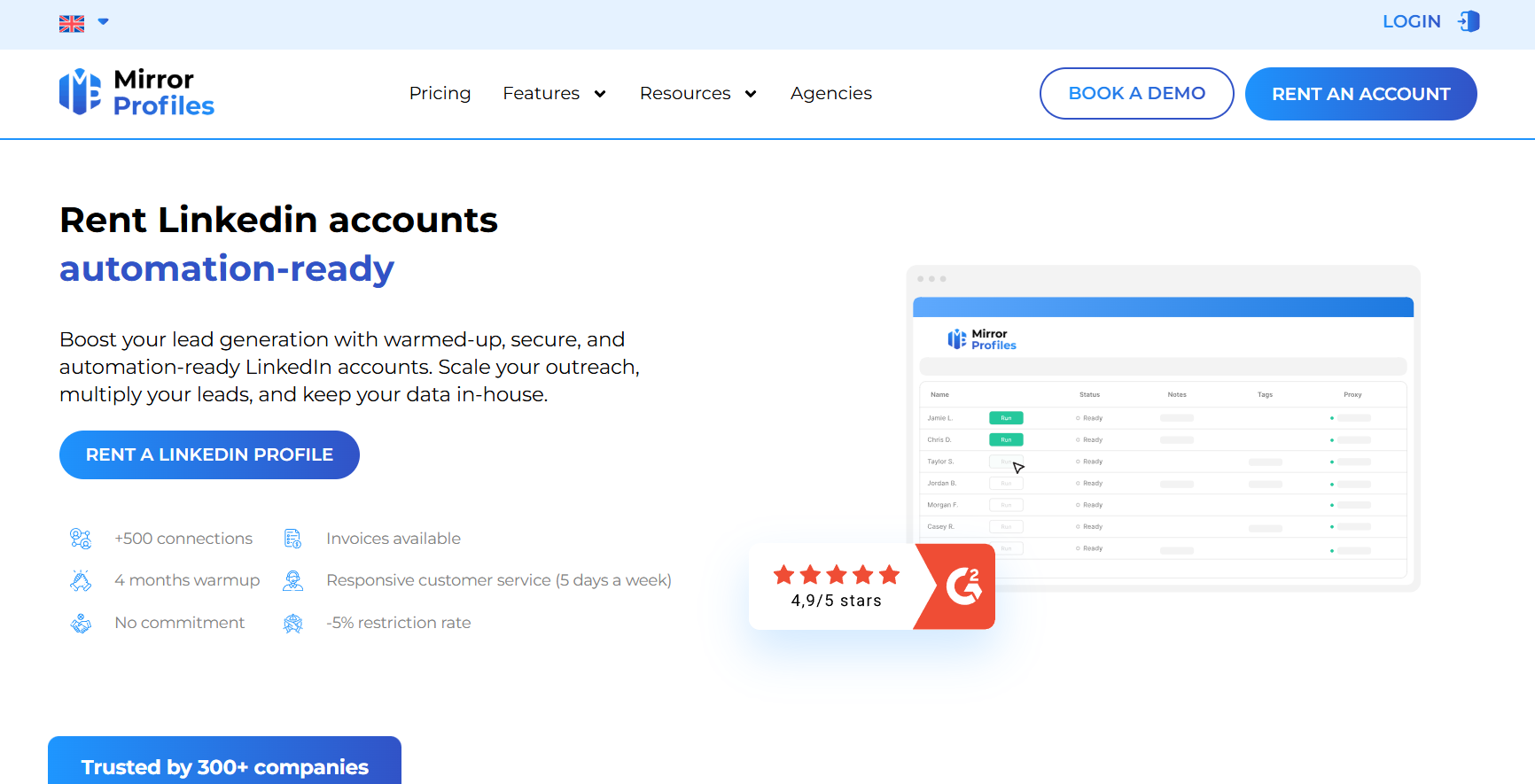Expand the Features dropdown menu
Screen dimensions: 1535x784
click(x=554, y=93)
